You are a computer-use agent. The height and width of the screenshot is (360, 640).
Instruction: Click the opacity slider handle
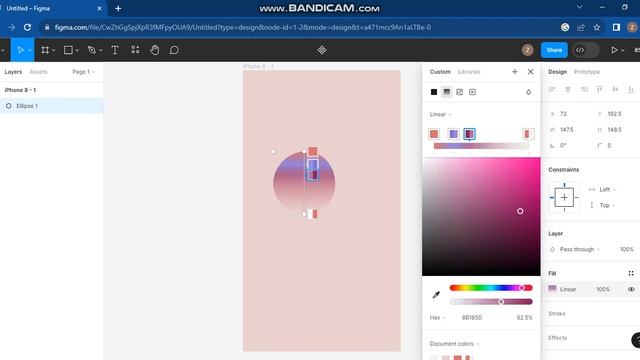click(x=501, y=302)
